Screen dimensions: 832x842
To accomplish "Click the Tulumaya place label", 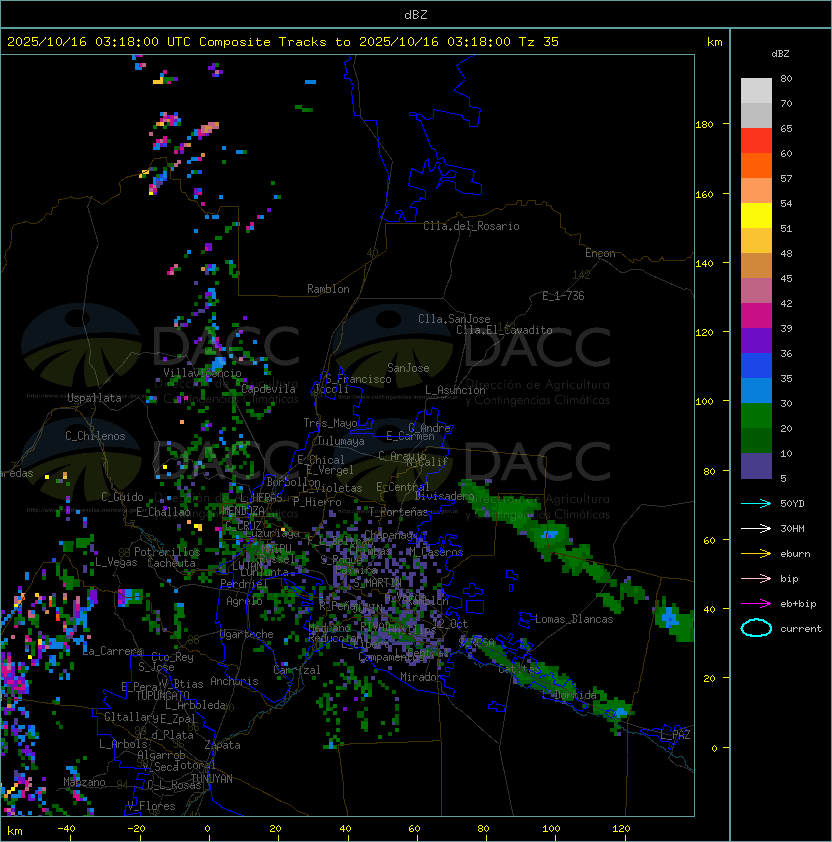I will pos(341,441).
